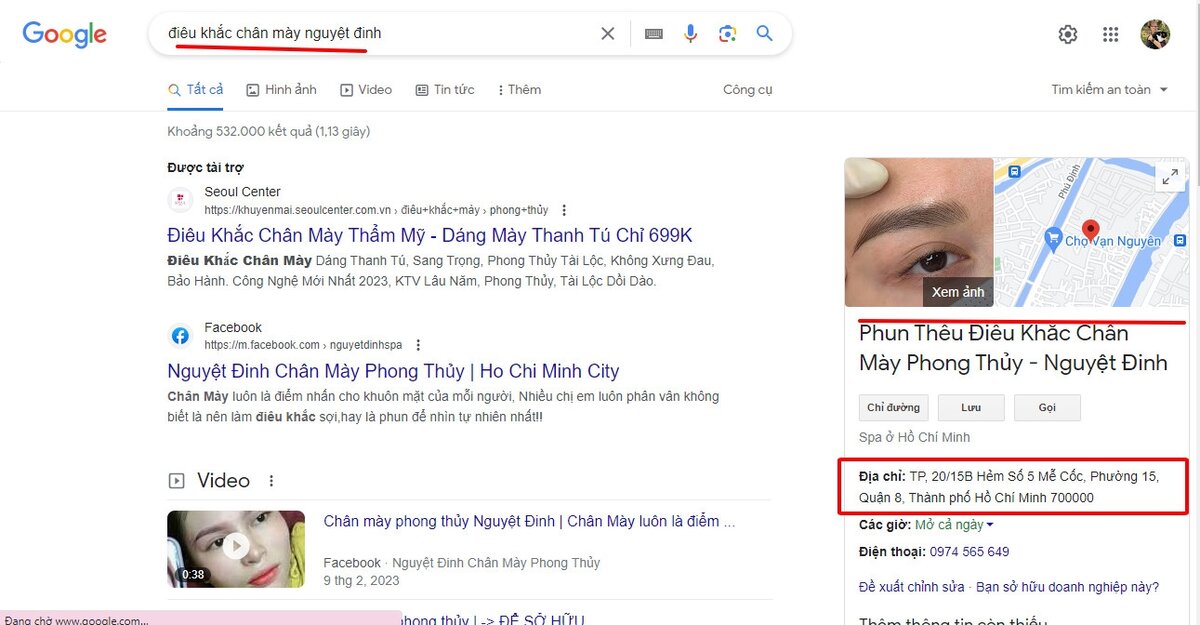Click the red map pin

1091,230
